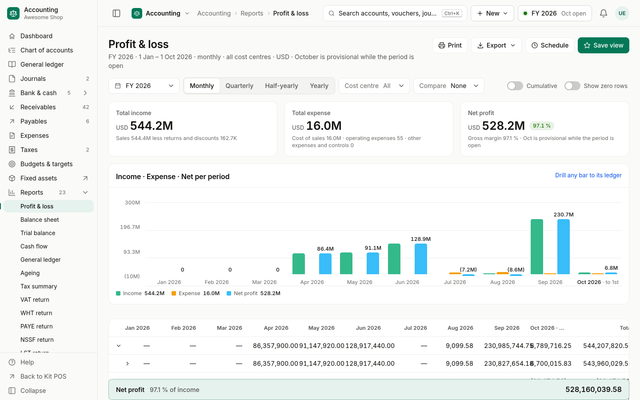640x400 pixels.
Task: Open General ledger in the main sidebar
Action: 49,64
